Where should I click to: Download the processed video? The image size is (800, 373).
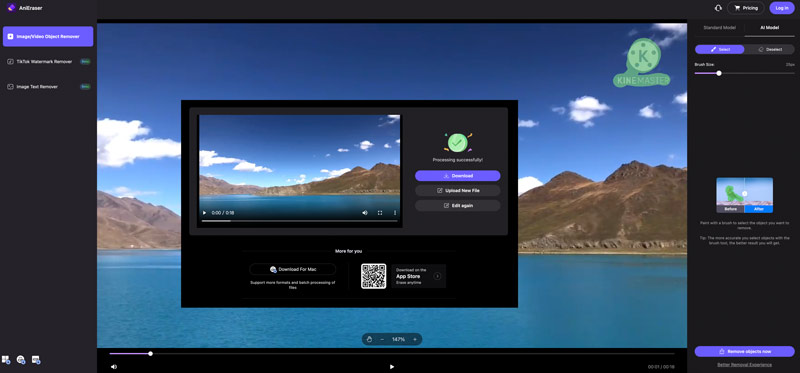click(x=458, y=176)
